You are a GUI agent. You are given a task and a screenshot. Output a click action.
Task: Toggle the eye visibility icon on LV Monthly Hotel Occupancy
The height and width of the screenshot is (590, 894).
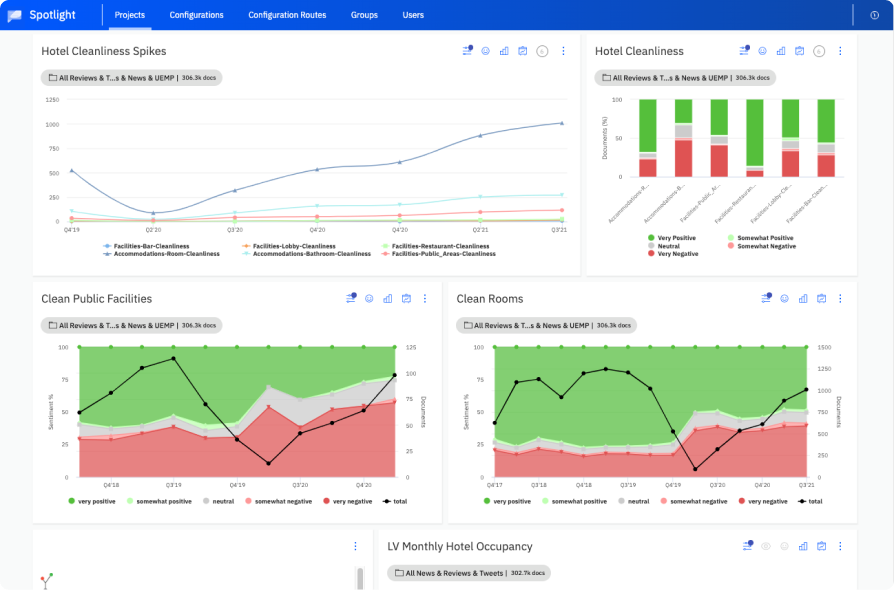(x=766, y=546)
